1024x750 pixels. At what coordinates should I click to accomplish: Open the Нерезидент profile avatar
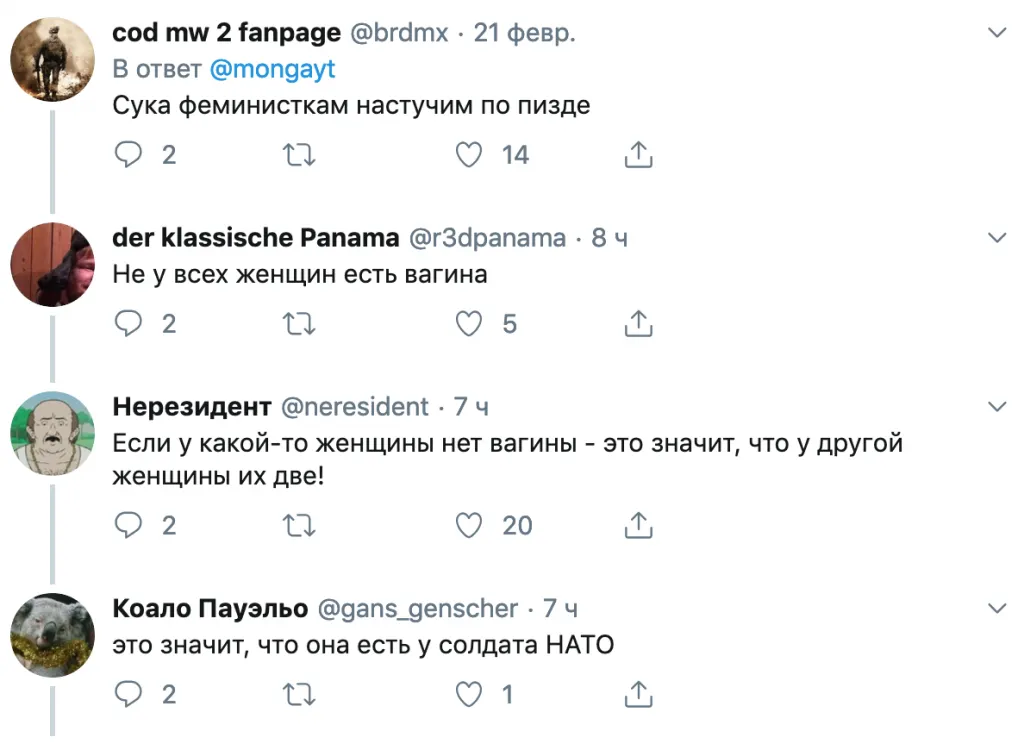click(52, 433)
